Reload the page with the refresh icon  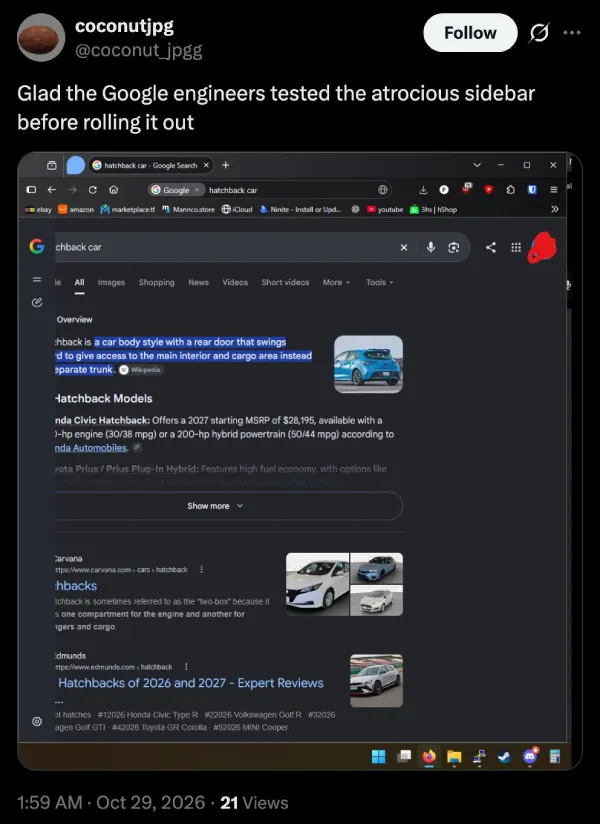coord(92,190)
